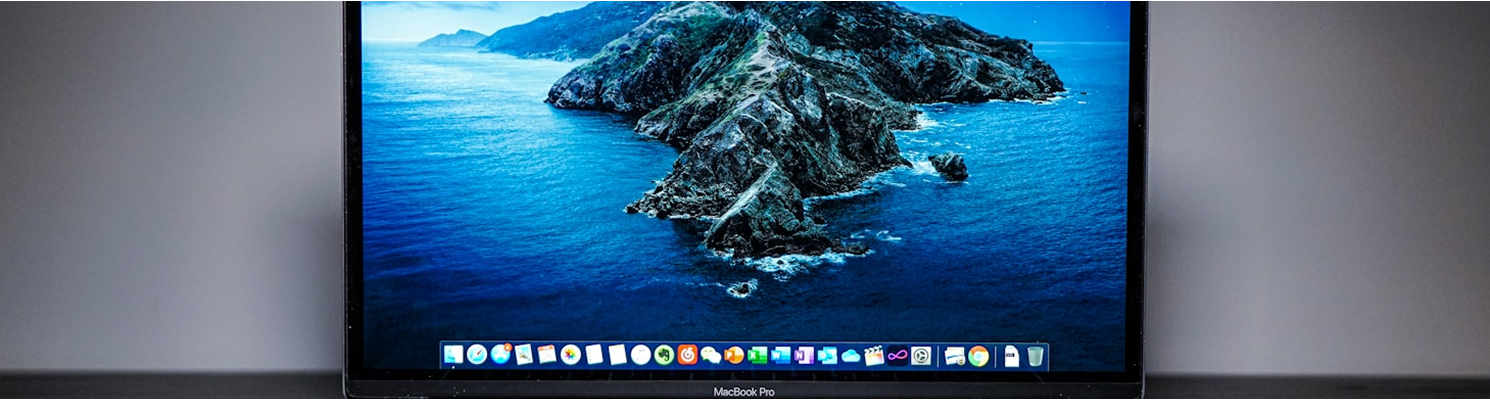Launch Google Chrome
The width and height of the screenshot is (1490, 400).
[978, 355]
